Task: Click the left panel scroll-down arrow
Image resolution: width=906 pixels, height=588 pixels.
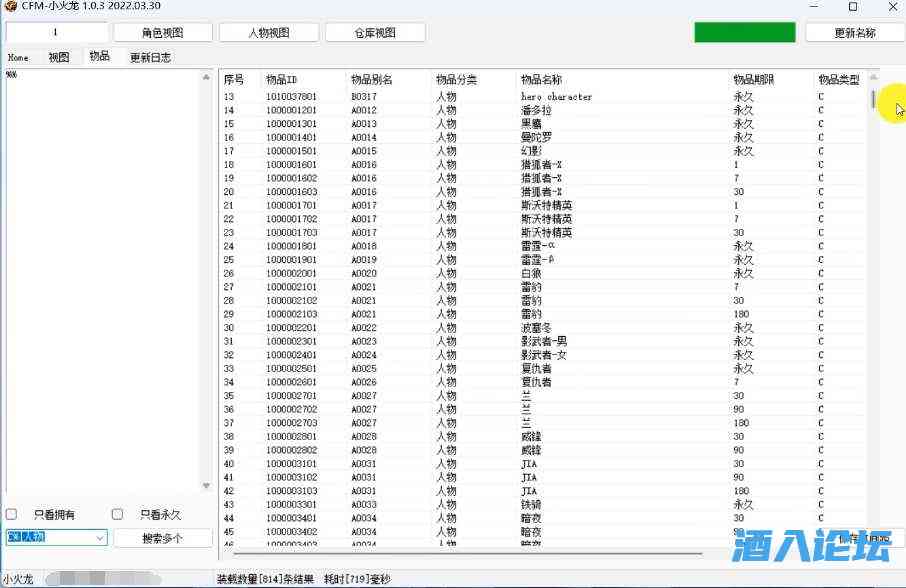Action: (x=207, y=486)
